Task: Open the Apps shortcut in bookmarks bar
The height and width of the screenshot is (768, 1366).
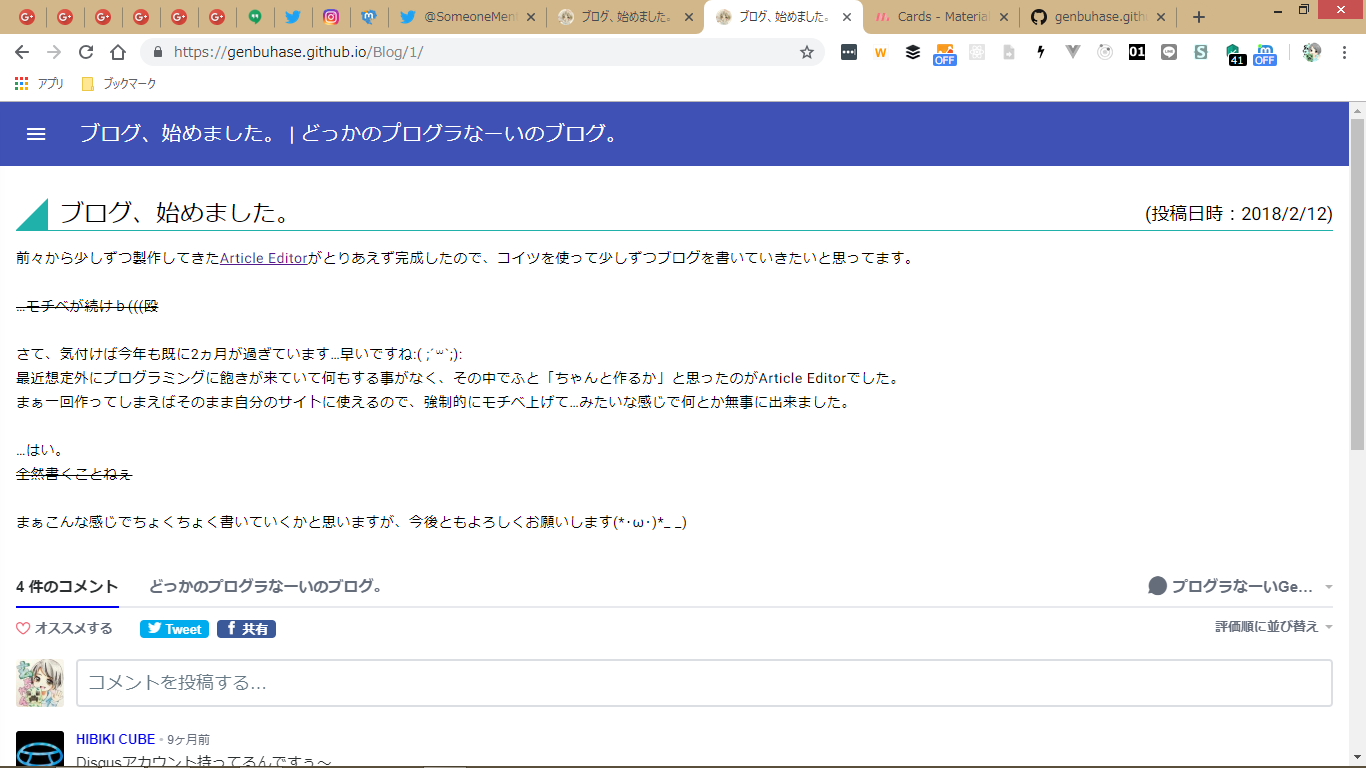Action: (39, 84)
